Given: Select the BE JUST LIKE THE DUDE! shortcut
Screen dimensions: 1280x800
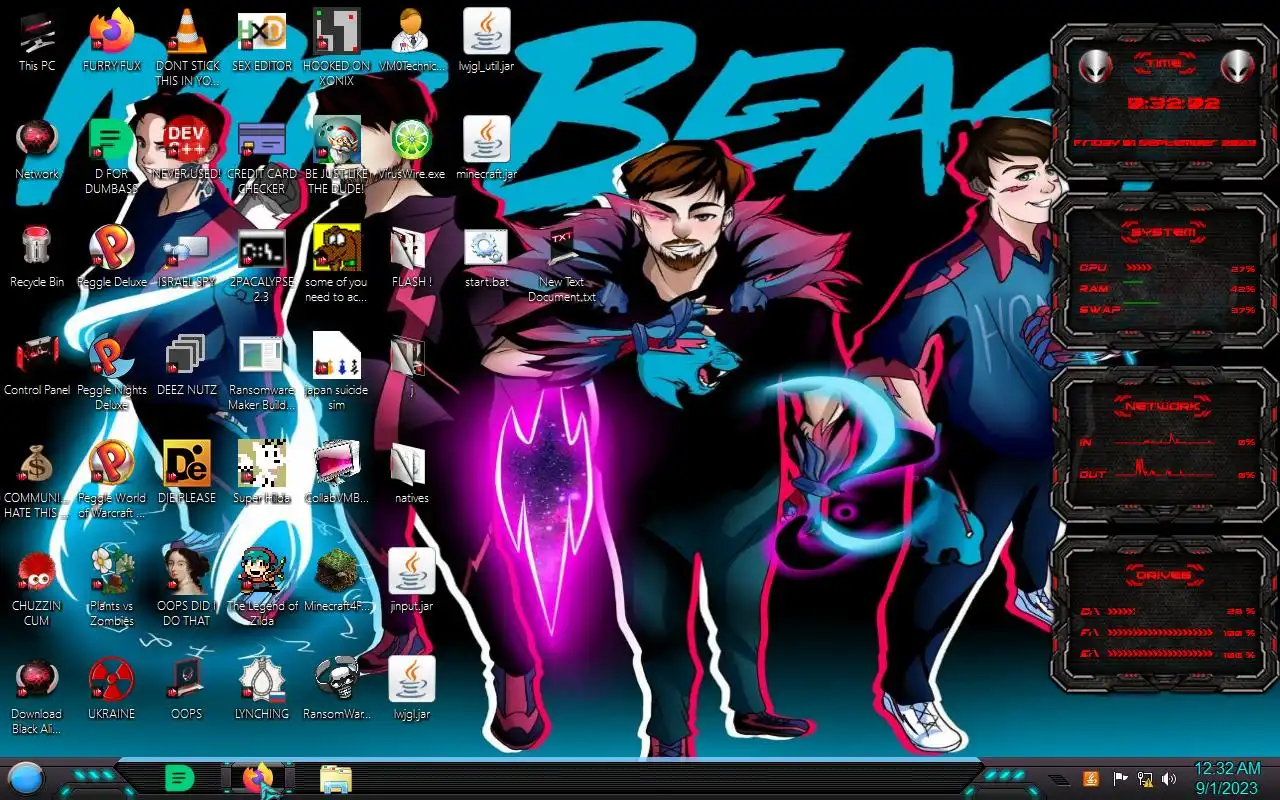Looking at the screenshot, I should 337,155.
